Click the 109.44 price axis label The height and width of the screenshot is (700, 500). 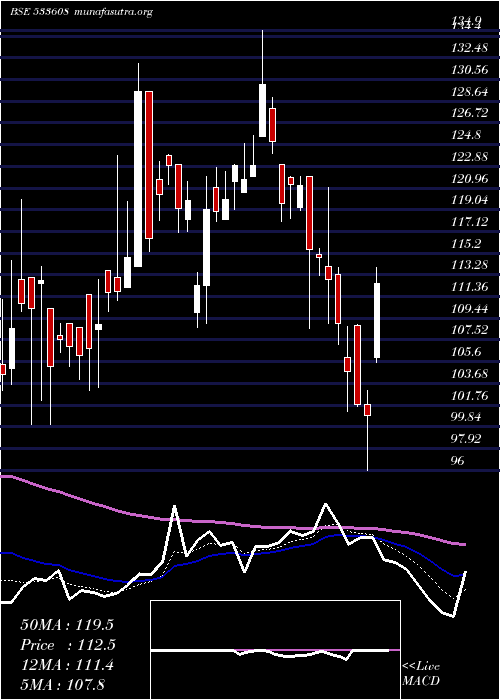(x=470, y=309)
